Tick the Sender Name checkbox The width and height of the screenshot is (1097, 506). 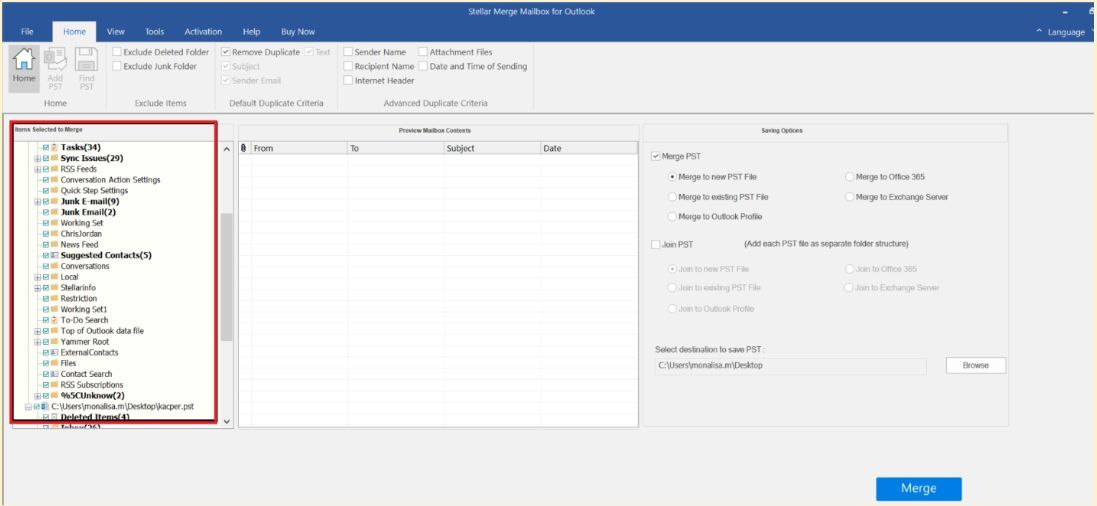(348, 52)
